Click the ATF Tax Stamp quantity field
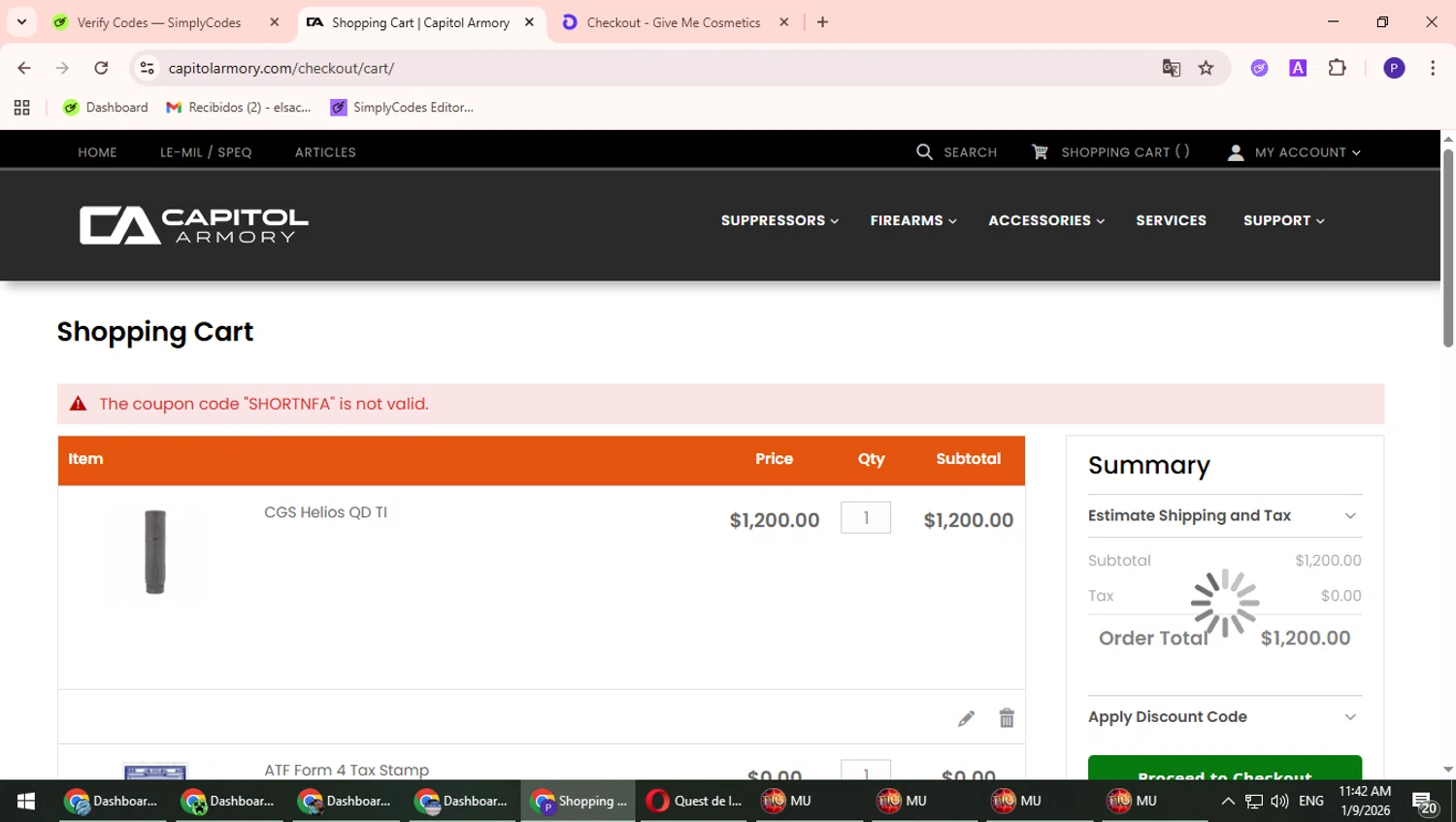Screen dimensions: 1456x822 point(866,771)
